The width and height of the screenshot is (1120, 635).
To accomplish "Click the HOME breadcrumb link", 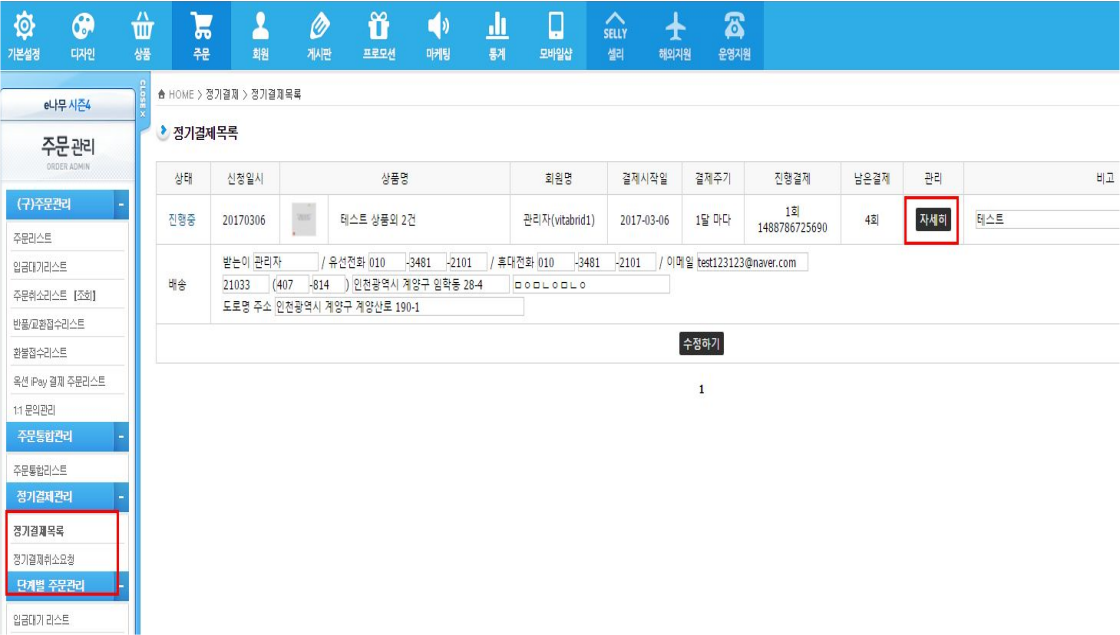I will (180, 94).
